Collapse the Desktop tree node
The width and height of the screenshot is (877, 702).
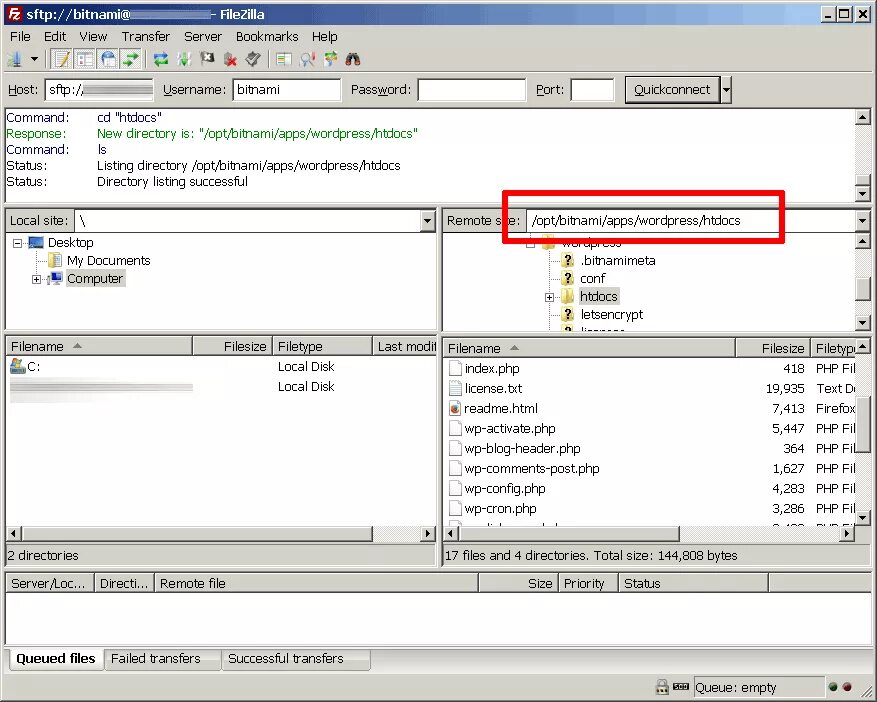pos(18,243)
